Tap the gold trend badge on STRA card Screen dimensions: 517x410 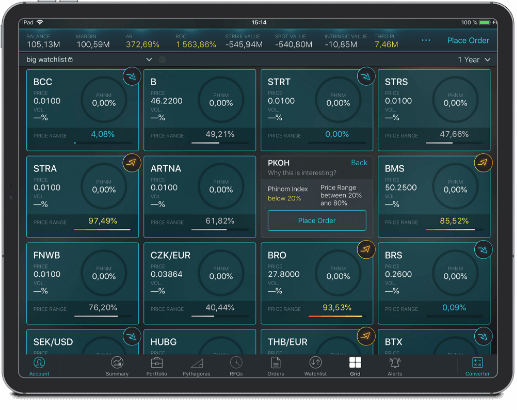(132, 163)
